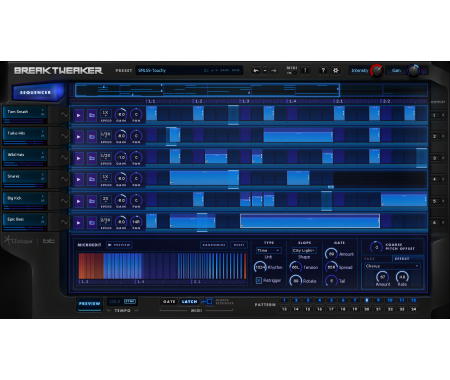Screen dimensions: 450x380
Task: Open the help question mark icon
Action: (x=323, y=70)
